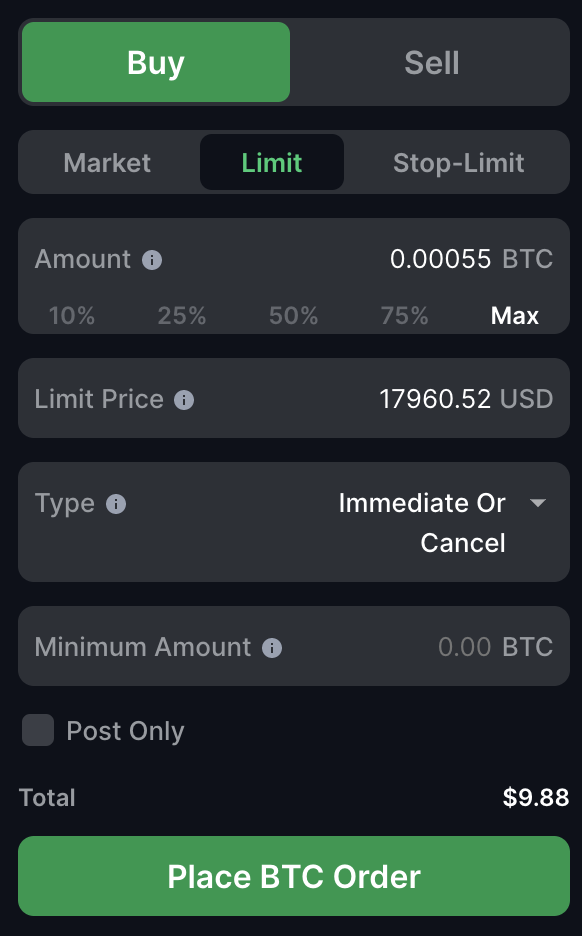This screenshot has height=936, width=582.
Task: Switch to the Sell side
Action: coord(432,62)
